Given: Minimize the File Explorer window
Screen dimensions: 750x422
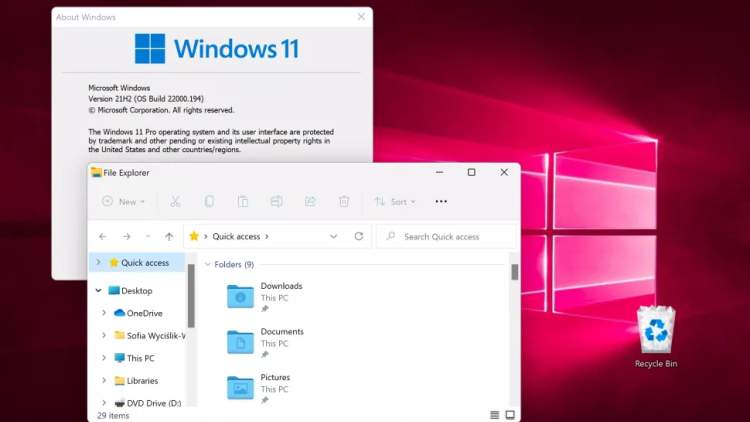Looking at the screenshot, I should pos(440,172).
